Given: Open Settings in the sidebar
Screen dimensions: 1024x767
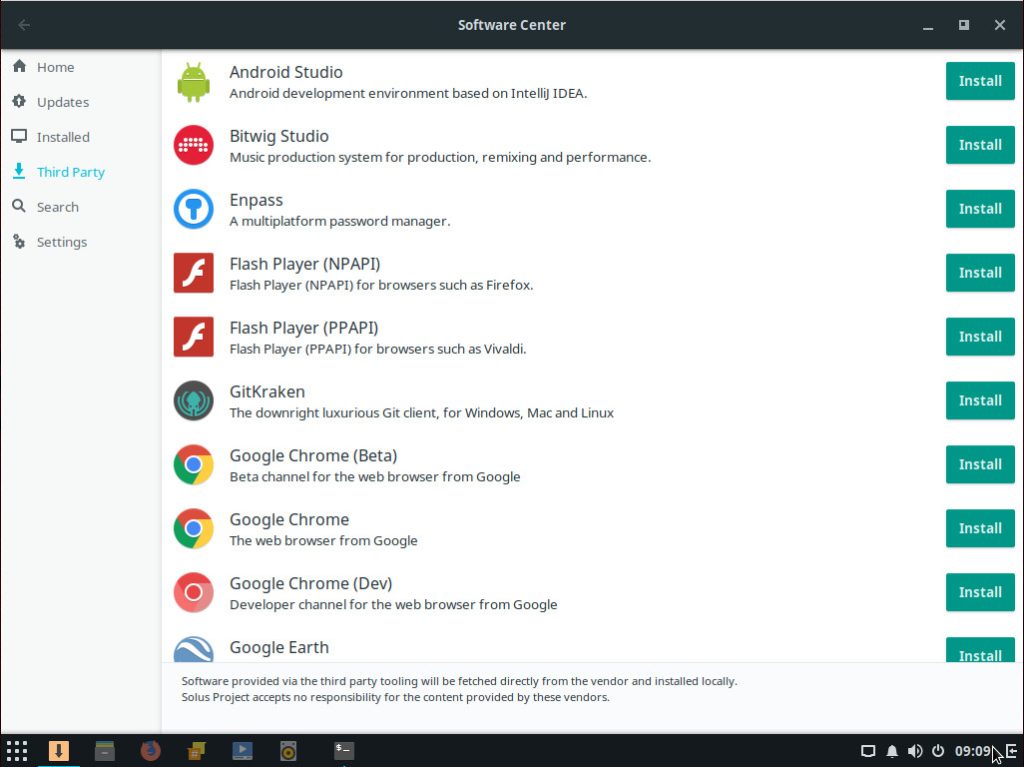Looking at the screenshot, I should 61,242.
